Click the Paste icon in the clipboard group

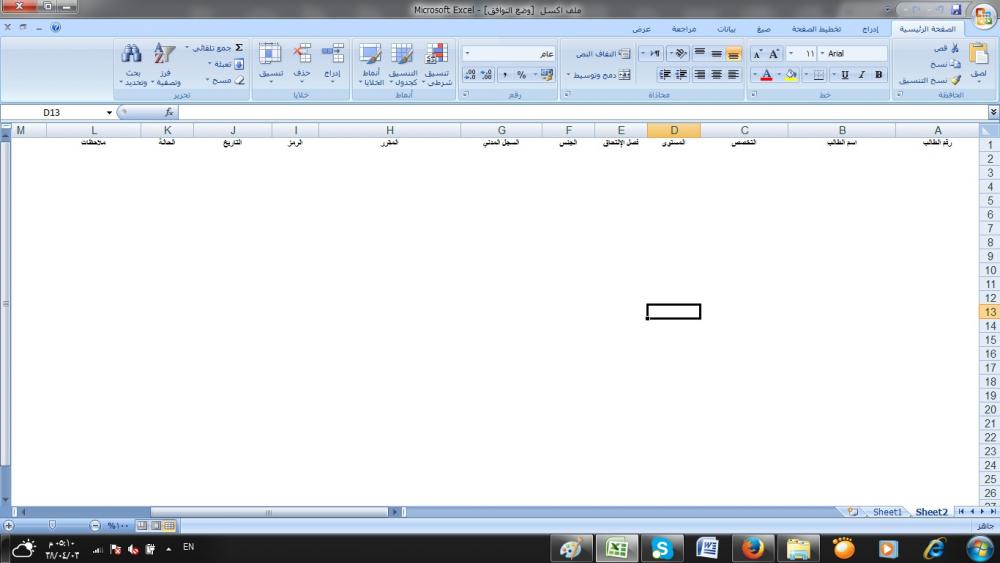click(978, 58)
